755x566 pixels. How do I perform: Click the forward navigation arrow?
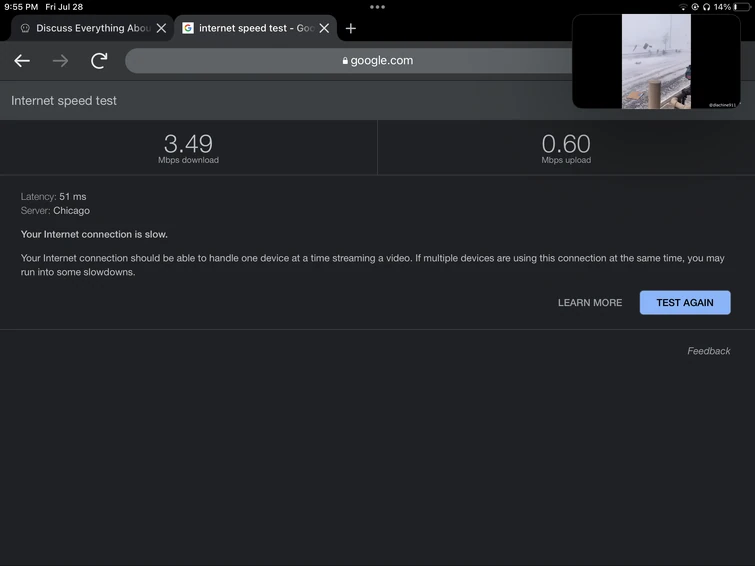click(x=60, y=61)
